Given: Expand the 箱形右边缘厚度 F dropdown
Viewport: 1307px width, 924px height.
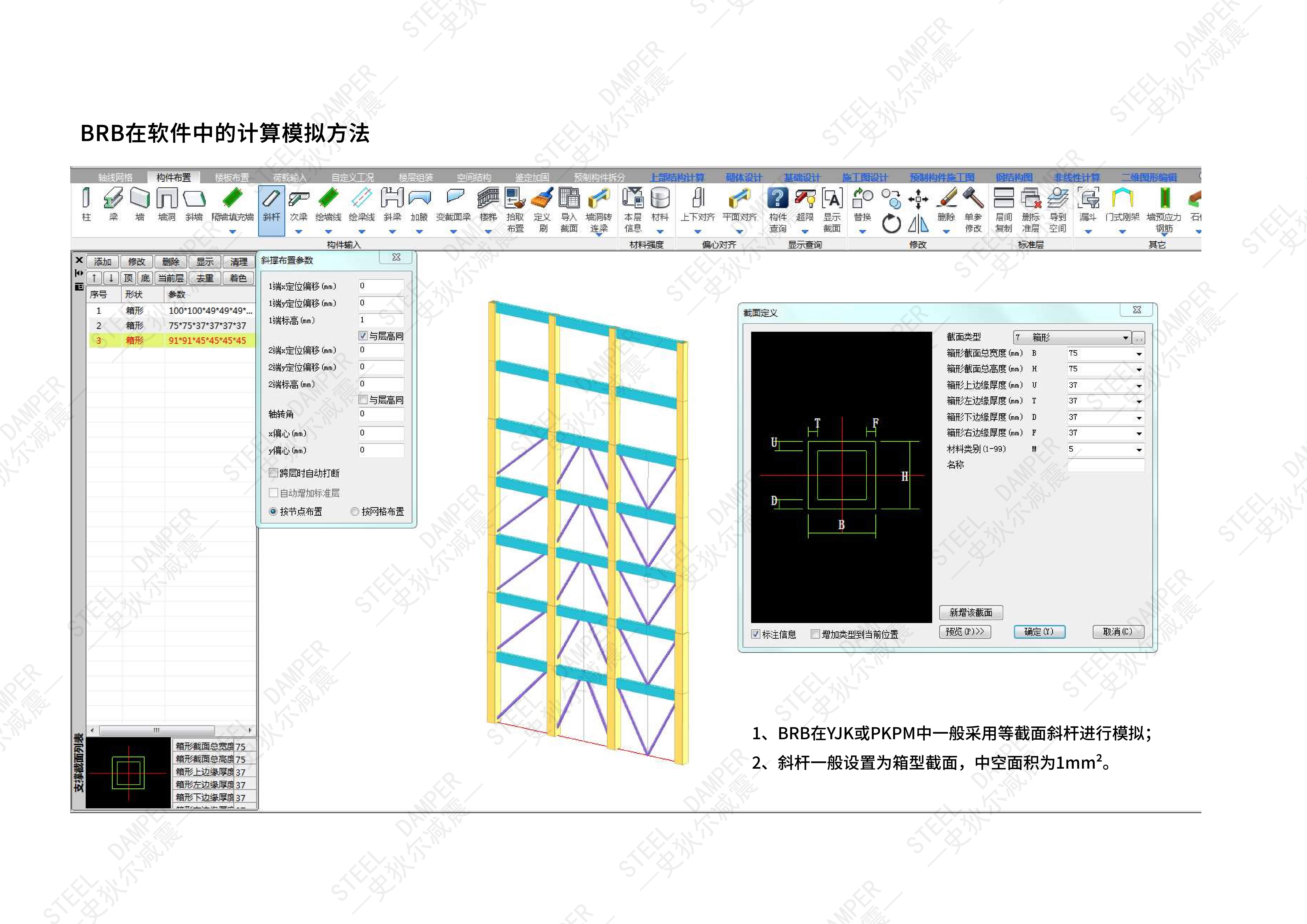Looking at the screenshot, I should [x=1139, y=434].
